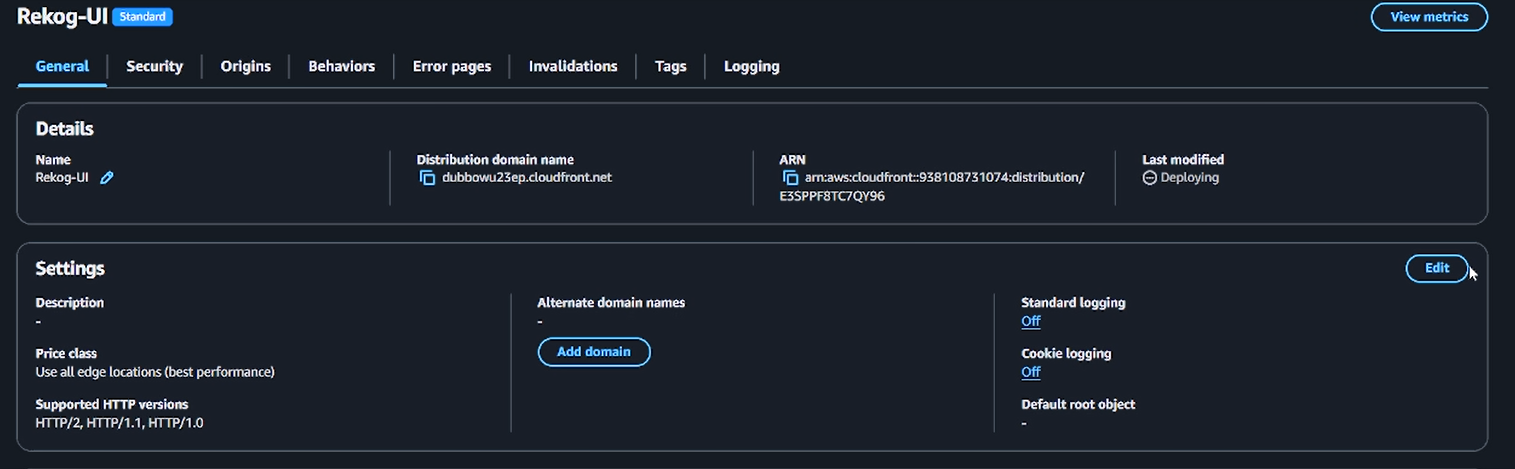
Task: Click the pencil icon next to Rekog-UI name
Action: [107, 178]
